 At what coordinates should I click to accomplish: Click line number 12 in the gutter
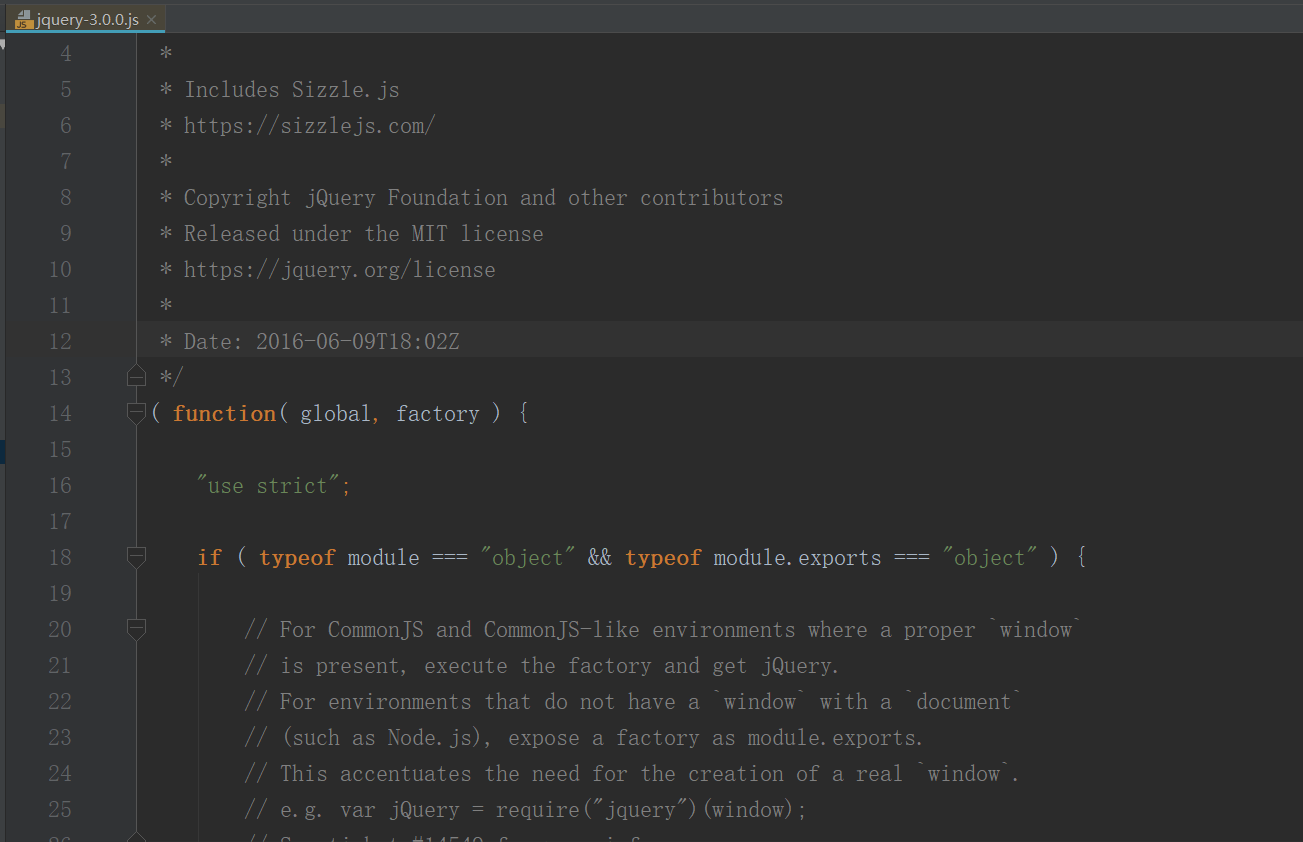(60, 342)
